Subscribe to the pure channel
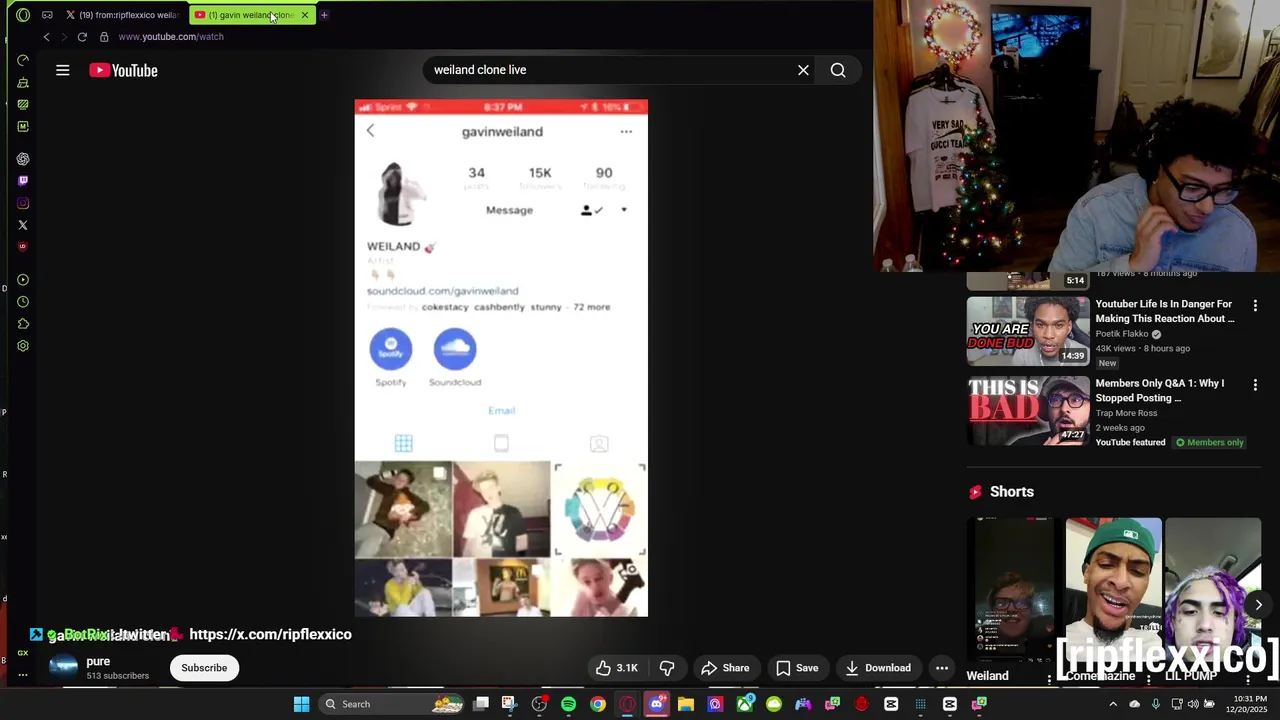1280x720 pixels. (204, 668)
